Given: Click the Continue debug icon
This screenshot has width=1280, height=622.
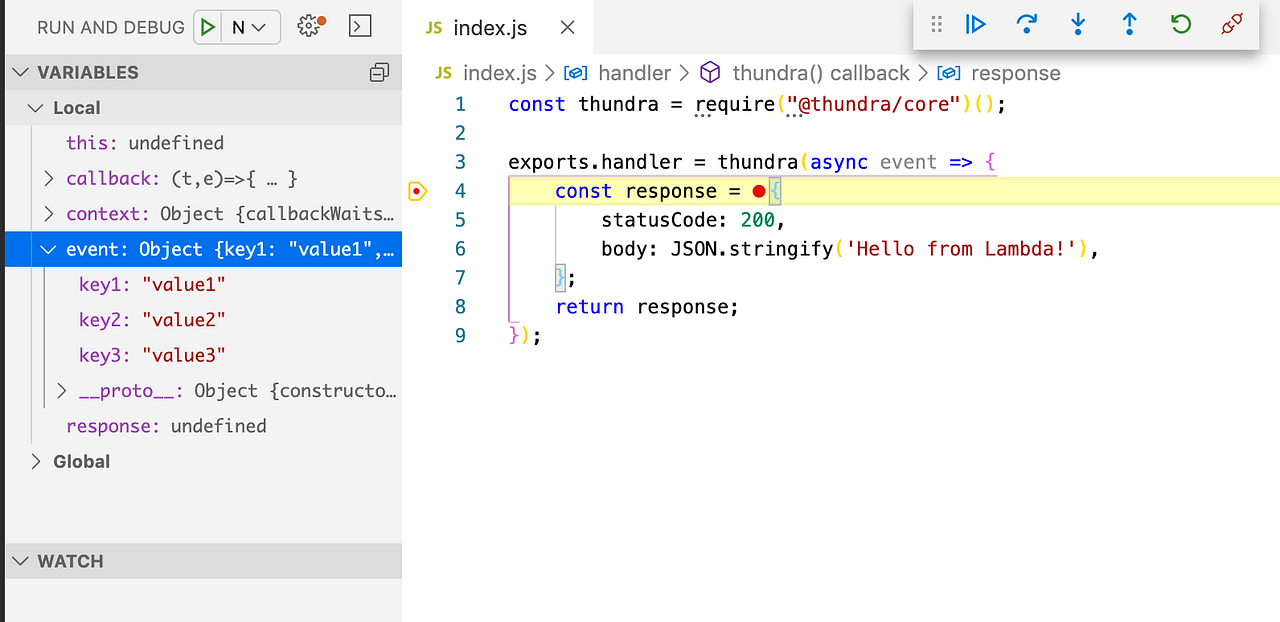Looking at the screenshot, I should click(x=976, y=24).
